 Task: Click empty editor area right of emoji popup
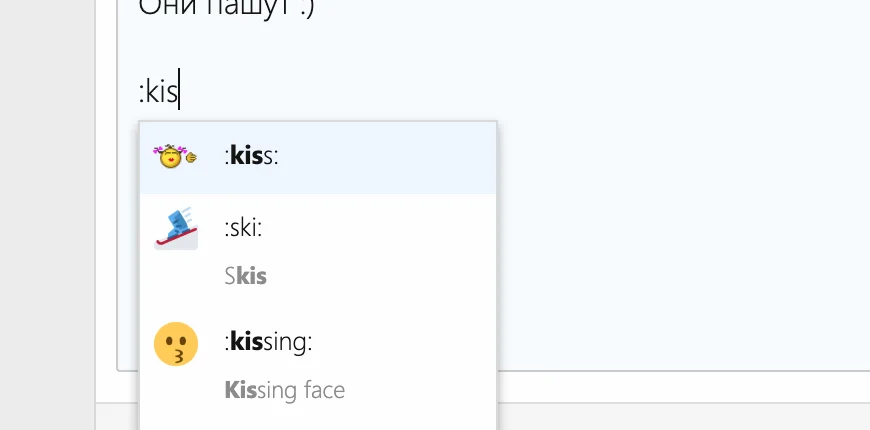tap(680, 250)
